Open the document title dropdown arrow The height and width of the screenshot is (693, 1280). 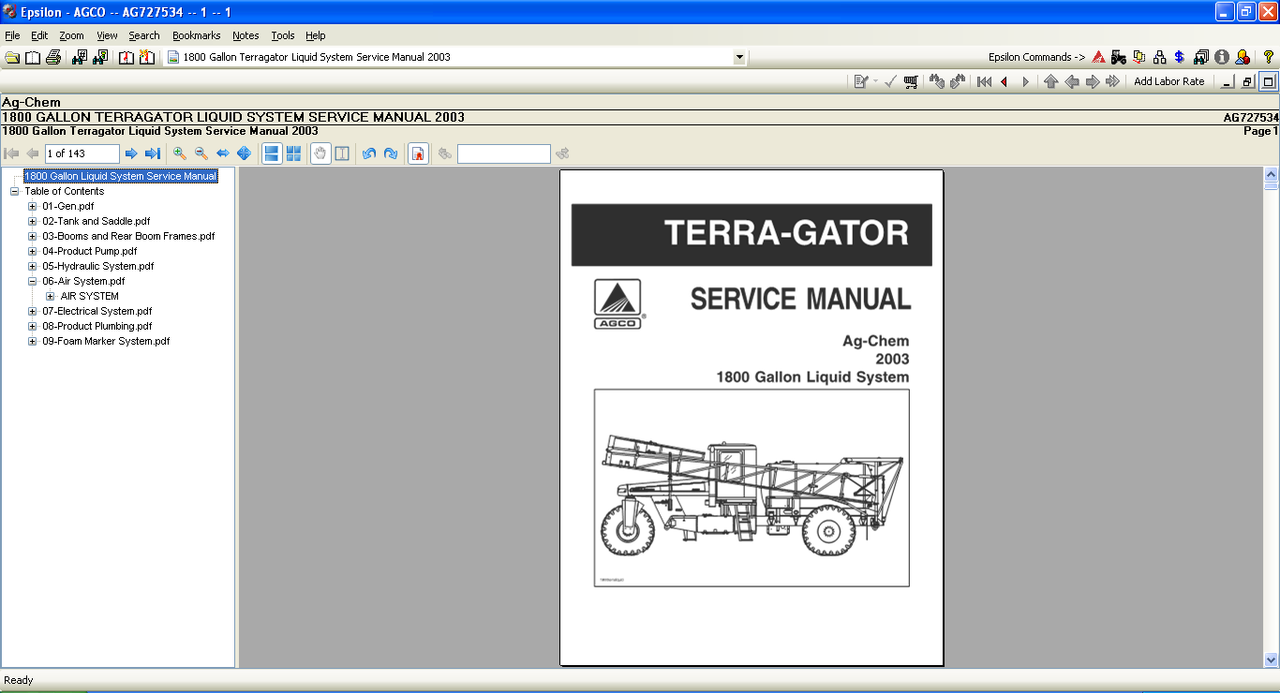pyautogui.click(x=740, y=57)
